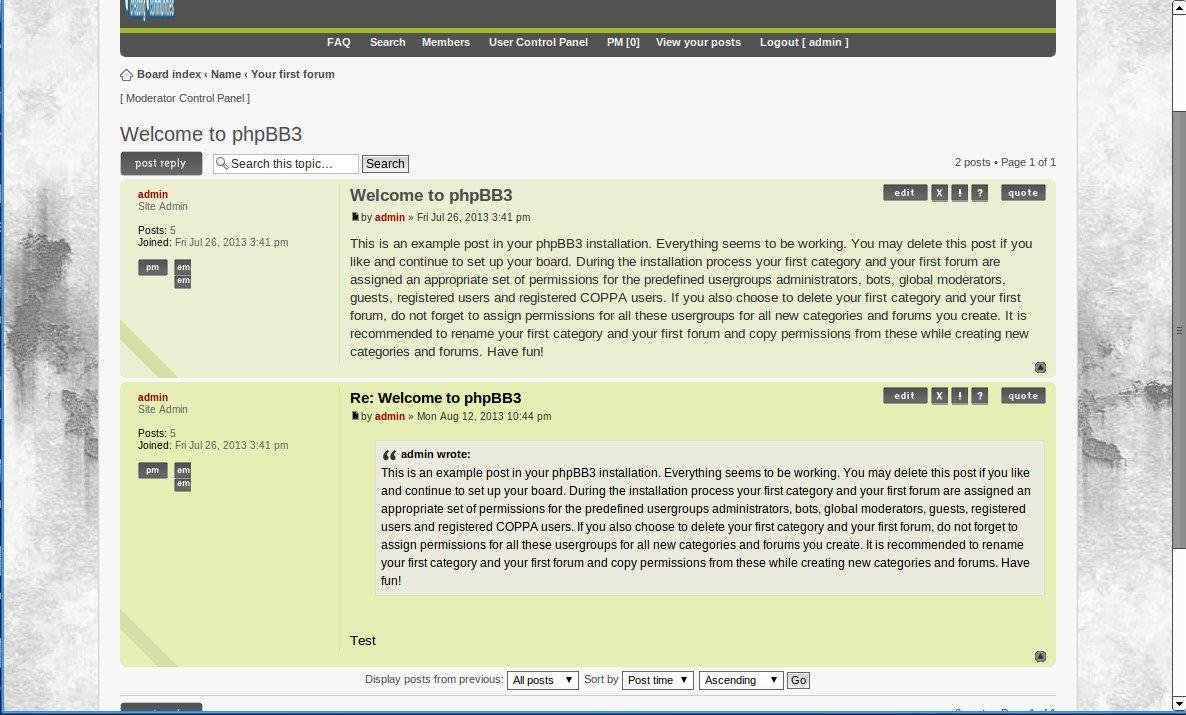Image resolution: width=1186 pixels, height=715 pixels.
Task: Delete the first "Welcome to phpBB3" post via X icon
Action: [939, 192]
